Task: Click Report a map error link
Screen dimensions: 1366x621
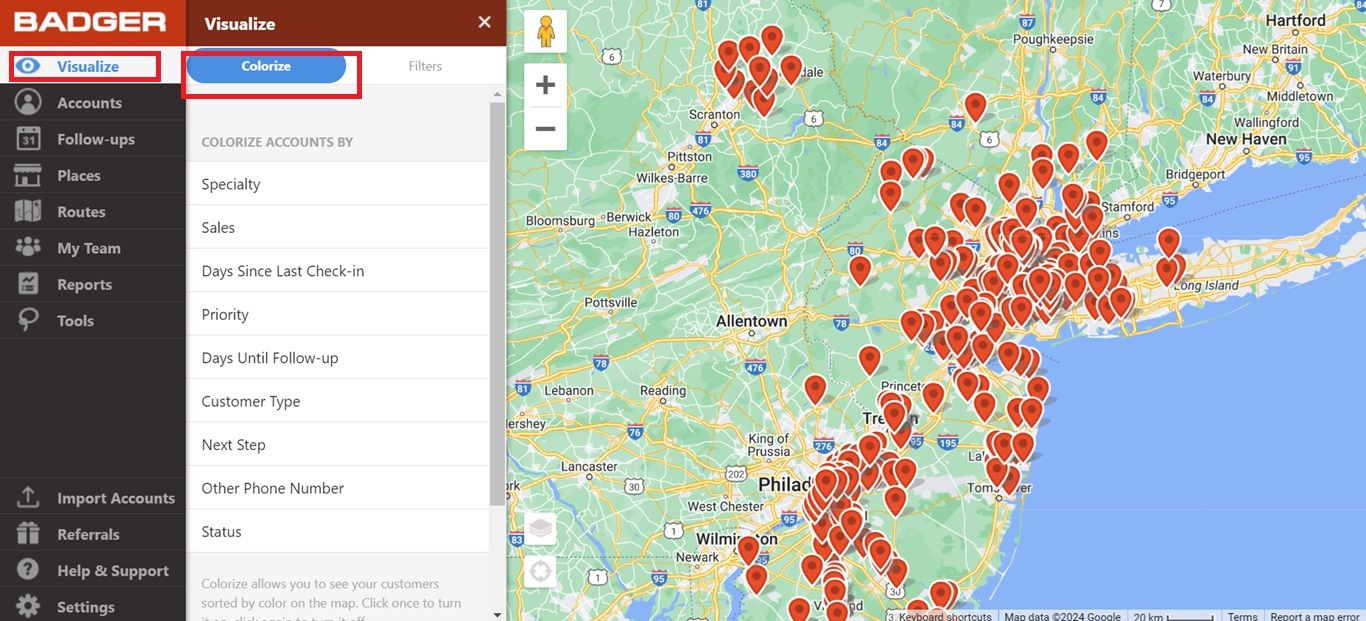Action: tap(1315, 616)
